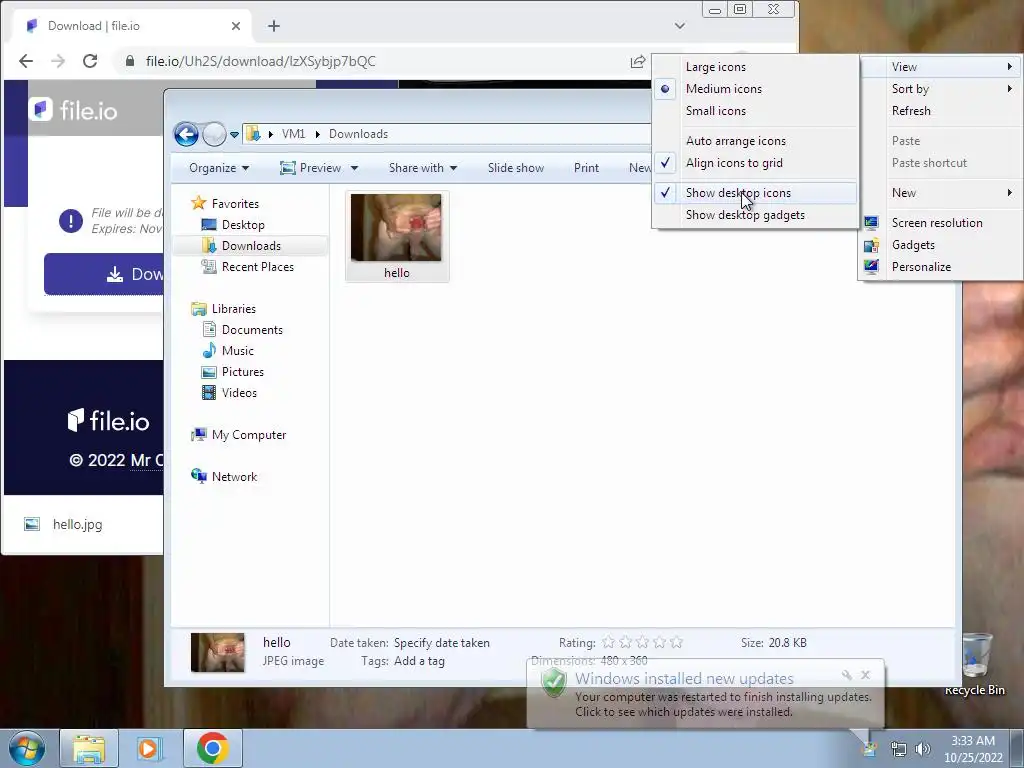This screenshot has width=1024, height=768.
Task: Open Chrome's tab search chevron
Action: (680, 26)
